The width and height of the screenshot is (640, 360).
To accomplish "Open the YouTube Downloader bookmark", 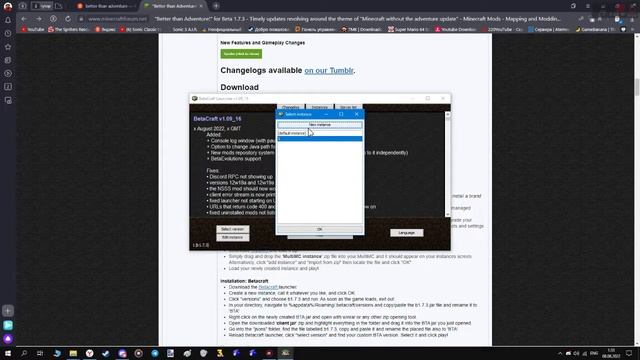I will [456, 29].
